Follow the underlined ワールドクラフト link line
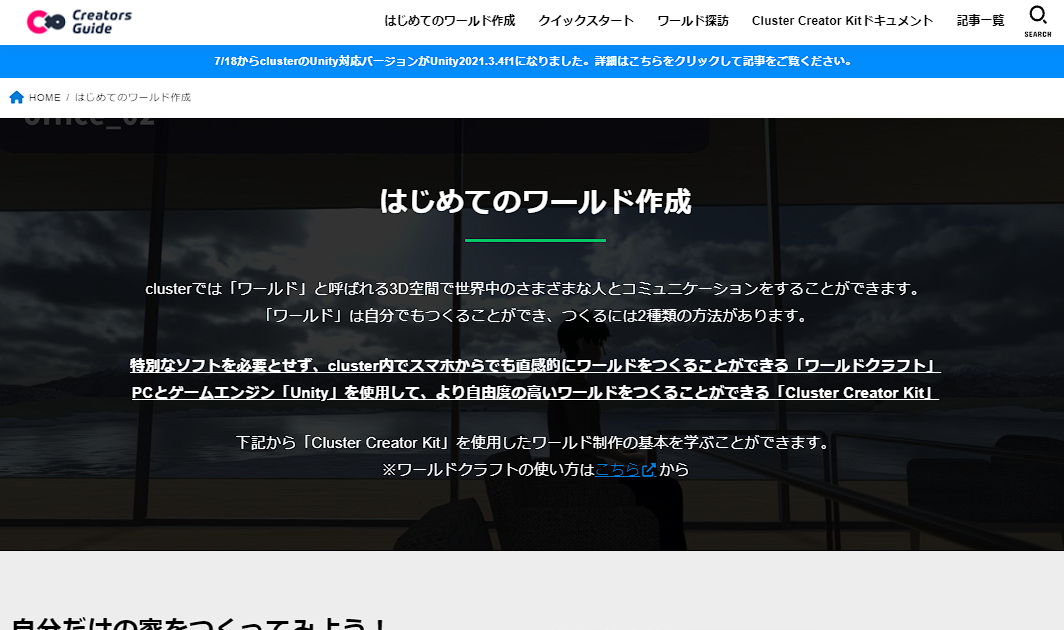The width and height of the screenshot is (1064, 630). coord(535,366)
